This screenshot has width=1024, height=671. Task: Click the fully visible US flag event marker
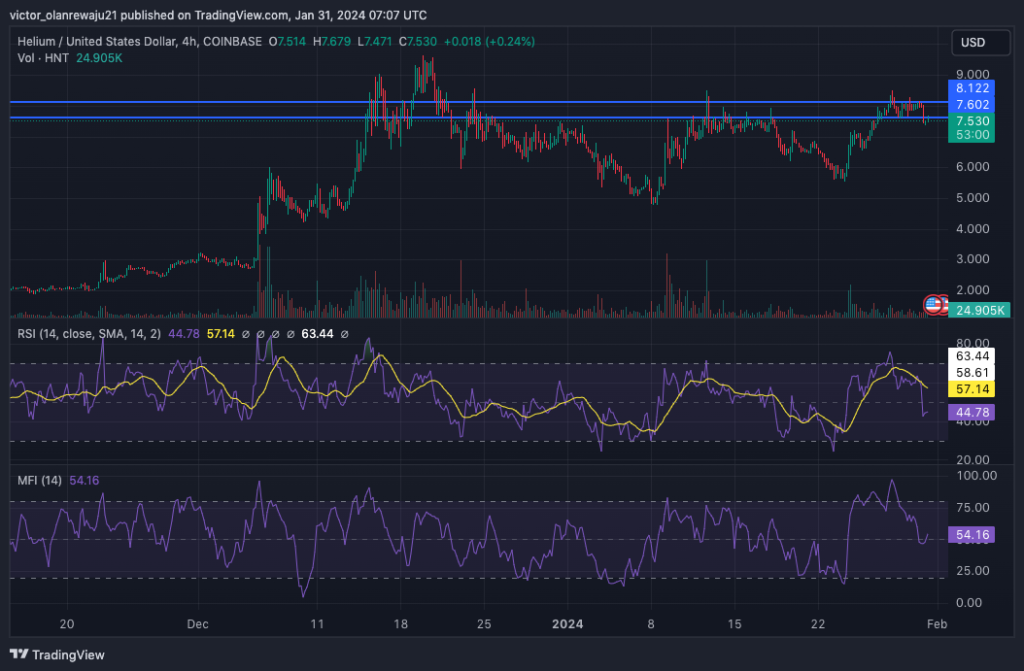[933, 304]
